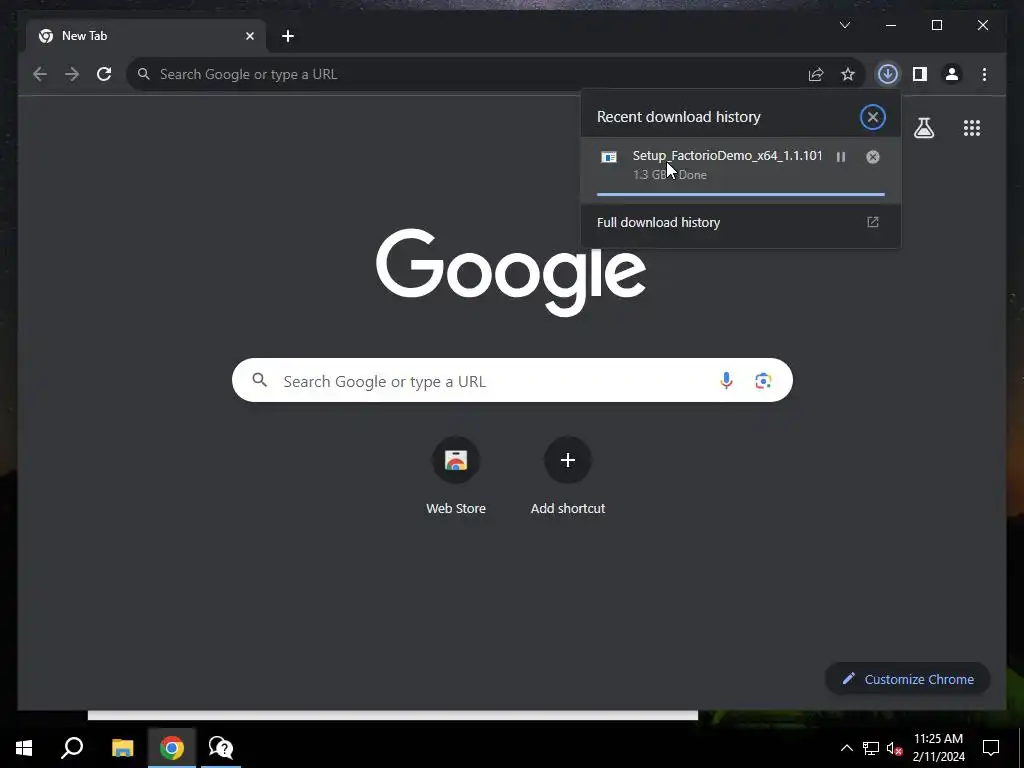
Task: Click the Google logo
Action: point(511,273)
